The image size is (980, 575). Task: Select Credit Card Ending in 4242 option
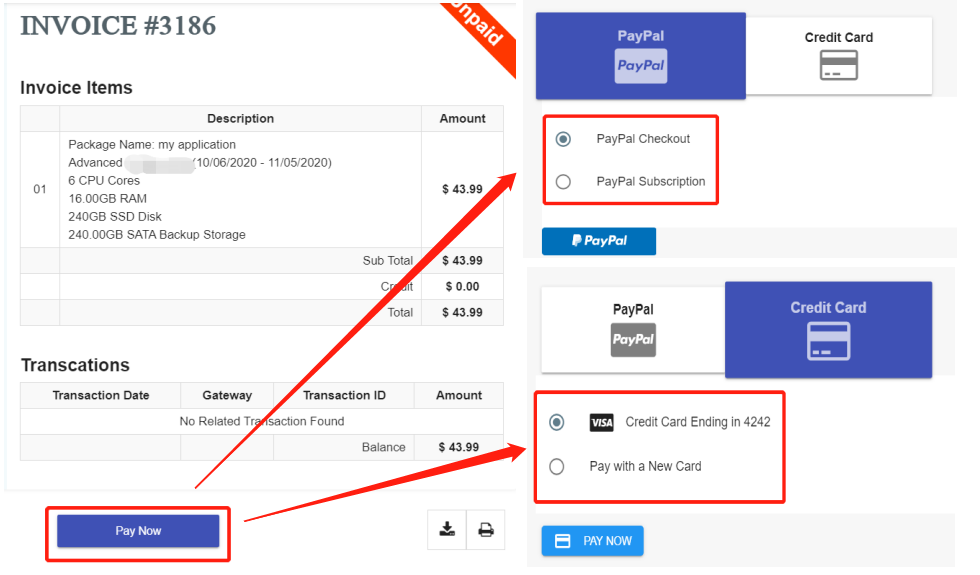point(557,422)
